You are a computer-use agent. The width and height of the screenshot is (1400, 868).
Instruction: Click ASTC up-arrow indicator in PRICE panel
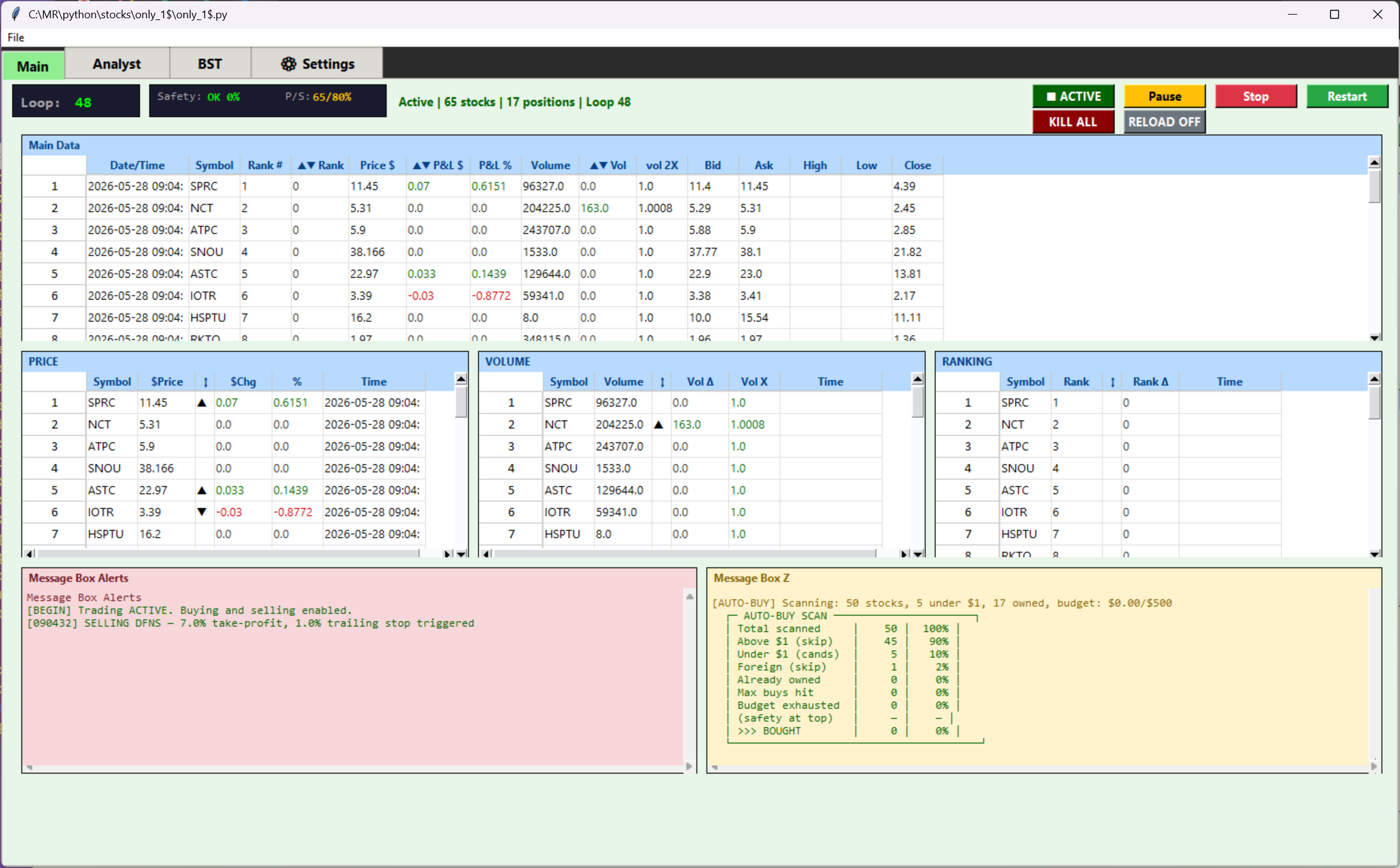(x=202, y=490)
